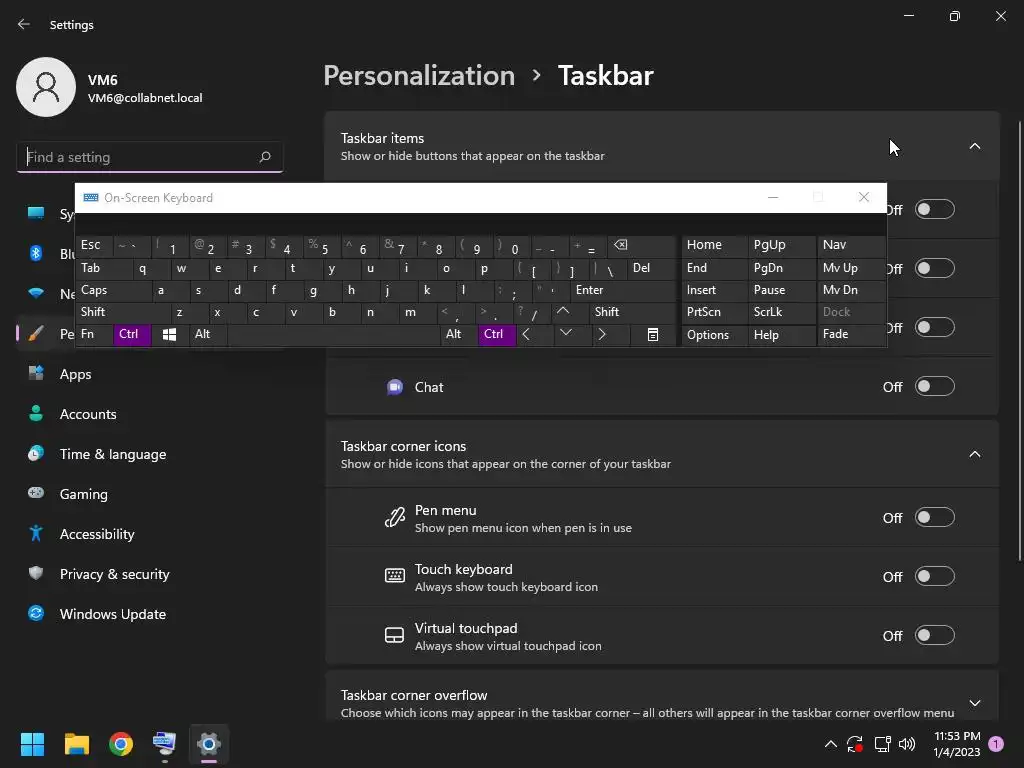The height and width of the screenshot is (768, 1024).
Task: Collapse the Taskbar items section
Action: [x=974, y=146]
